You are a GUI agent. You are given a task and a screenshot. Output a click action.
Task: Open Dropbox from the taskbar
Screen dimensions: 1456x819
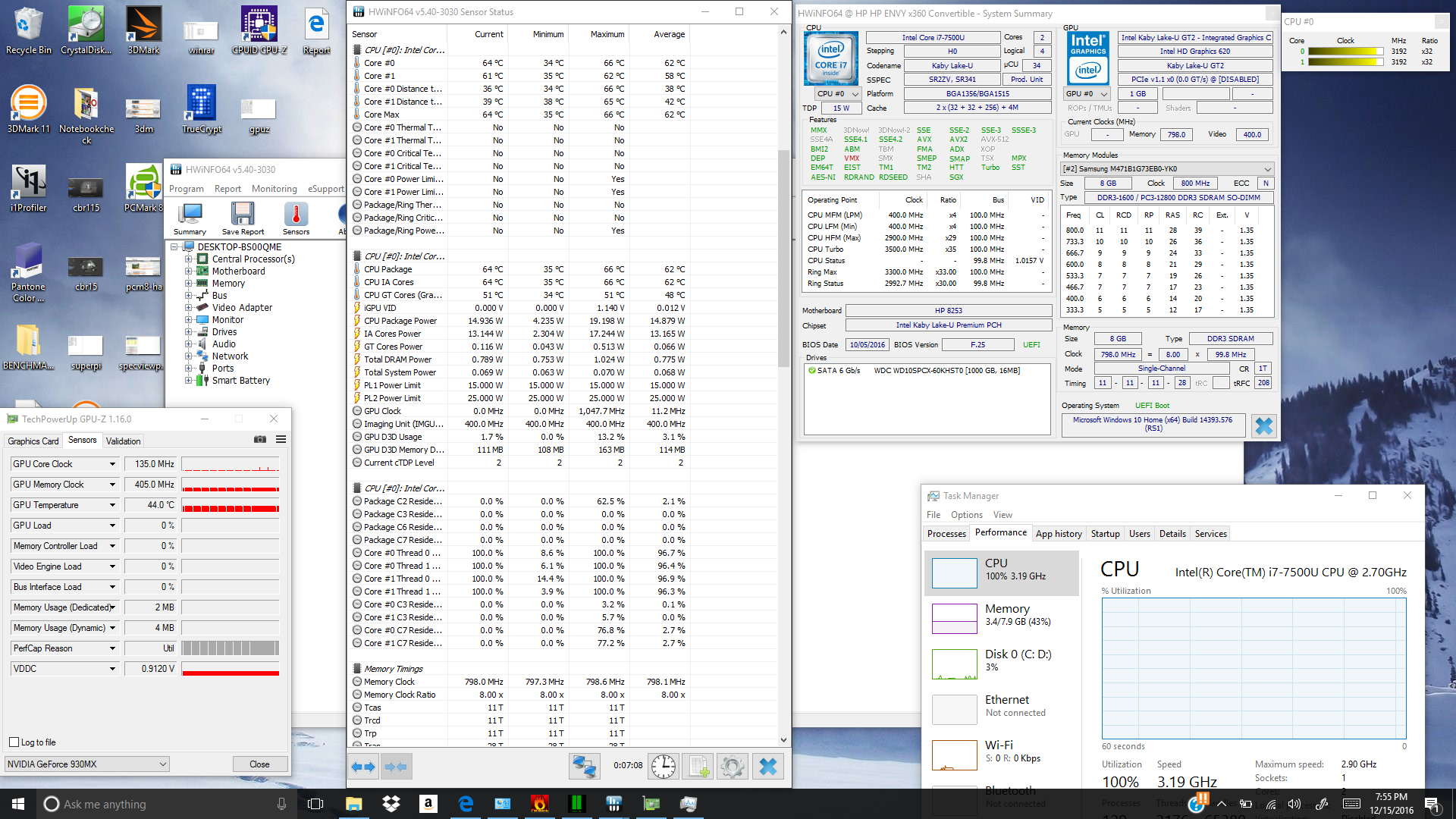391,804
